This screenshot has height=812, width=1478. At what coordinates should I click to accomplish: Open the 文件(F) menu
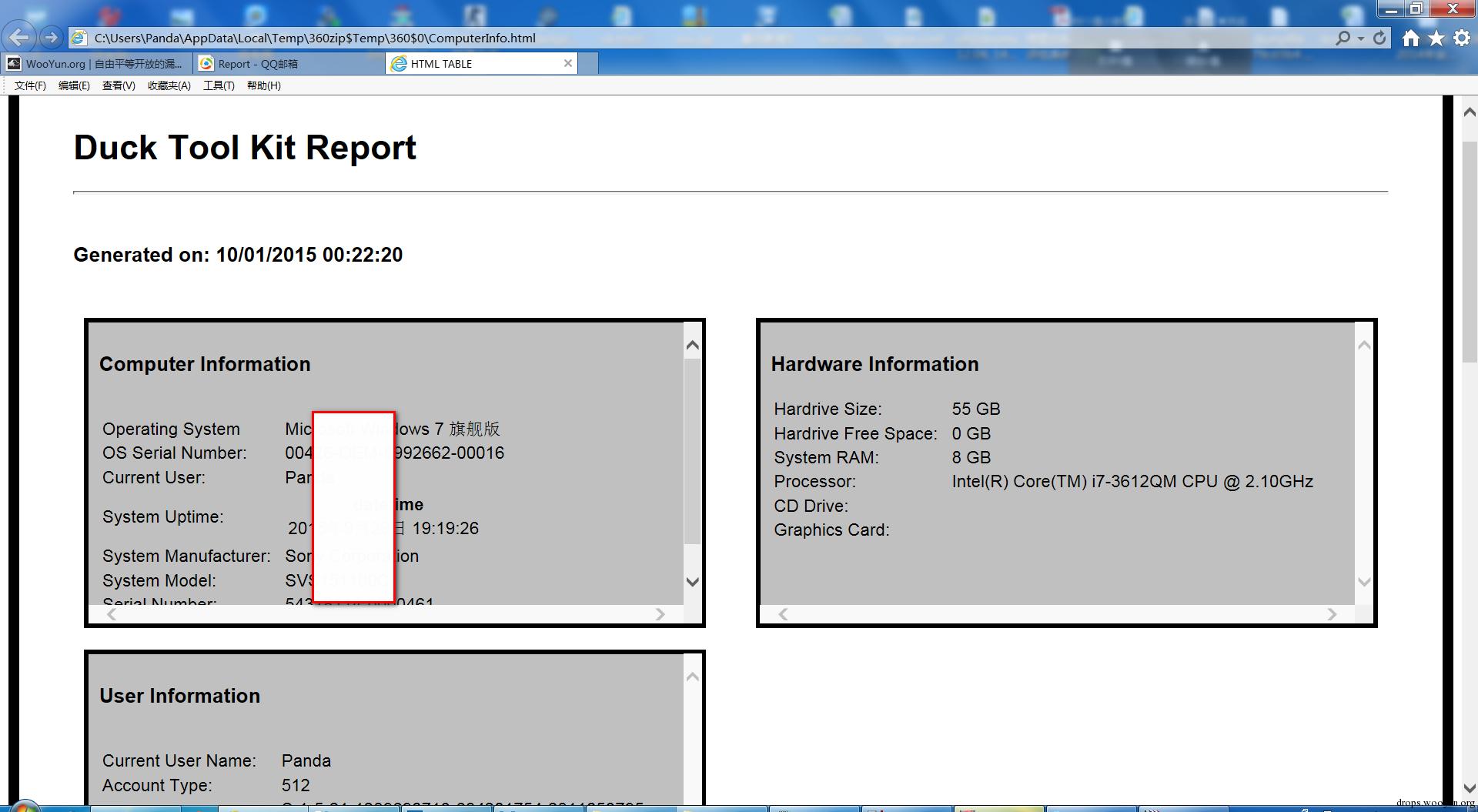30,85
